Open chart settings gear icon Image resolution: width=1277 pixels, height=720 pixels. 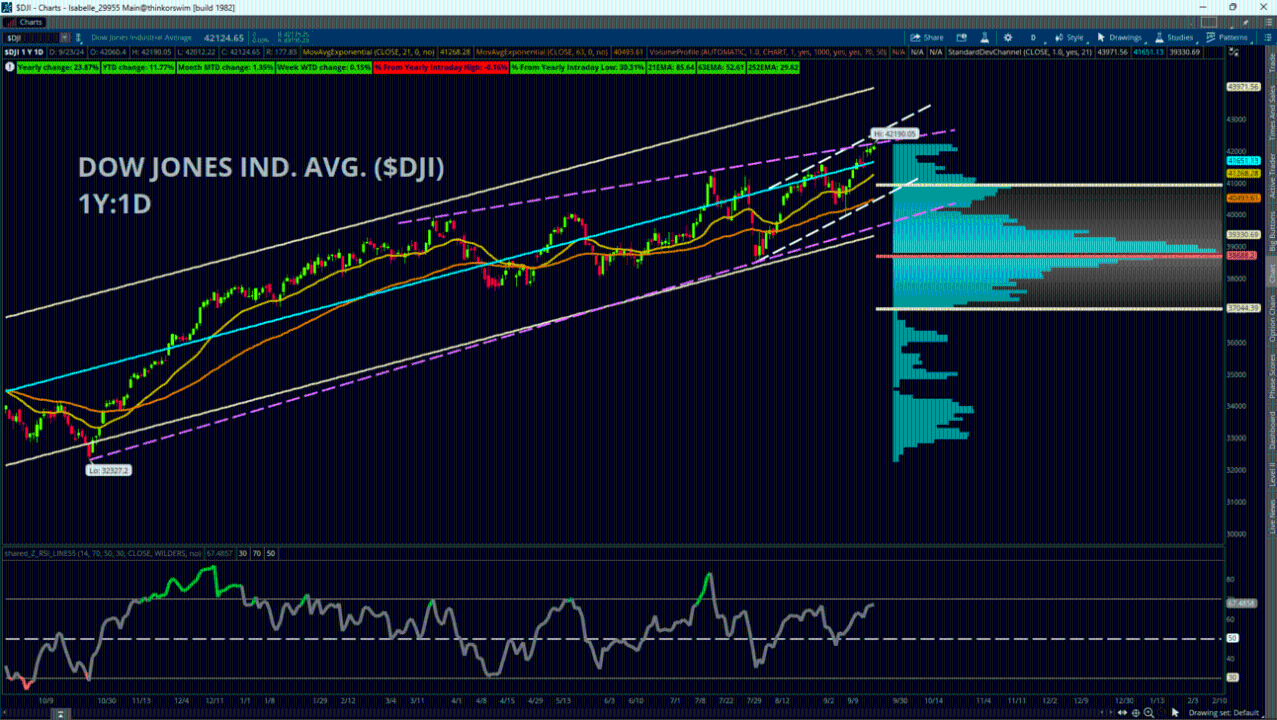(1010, 37)
